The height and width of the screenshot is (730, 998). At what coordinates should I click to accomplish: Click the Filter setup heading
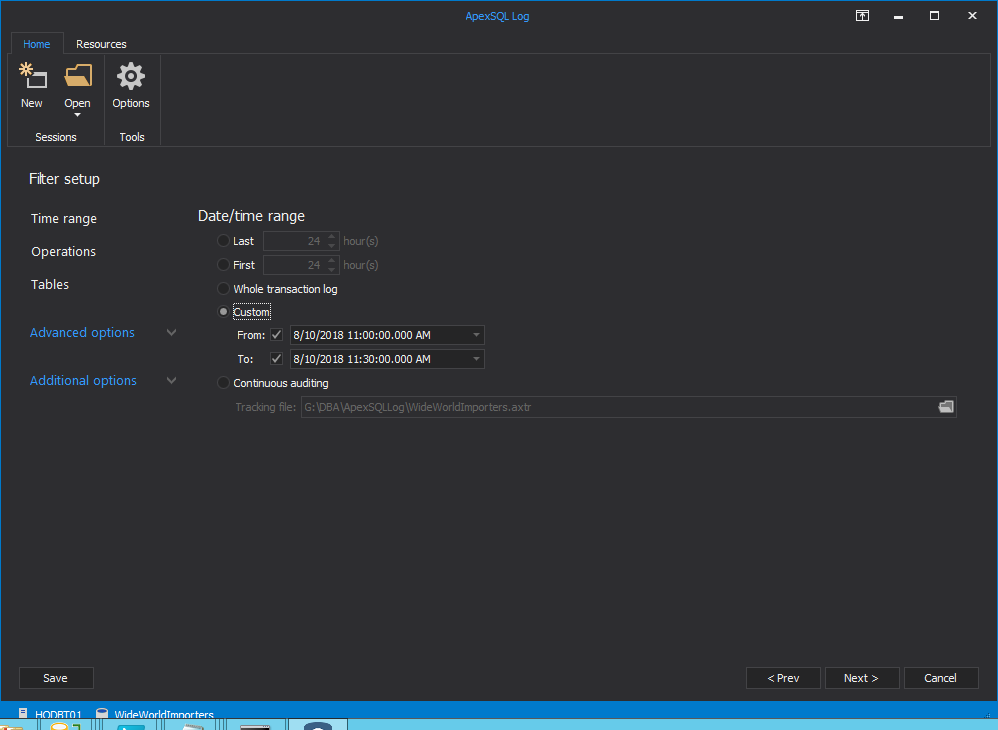(64, 179)
